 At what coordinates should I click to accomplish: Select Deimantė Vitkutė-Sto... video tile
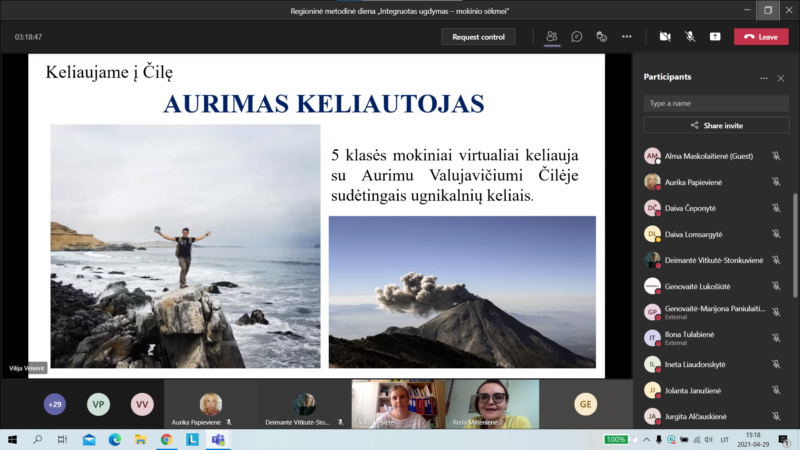(x=304, y=404)
